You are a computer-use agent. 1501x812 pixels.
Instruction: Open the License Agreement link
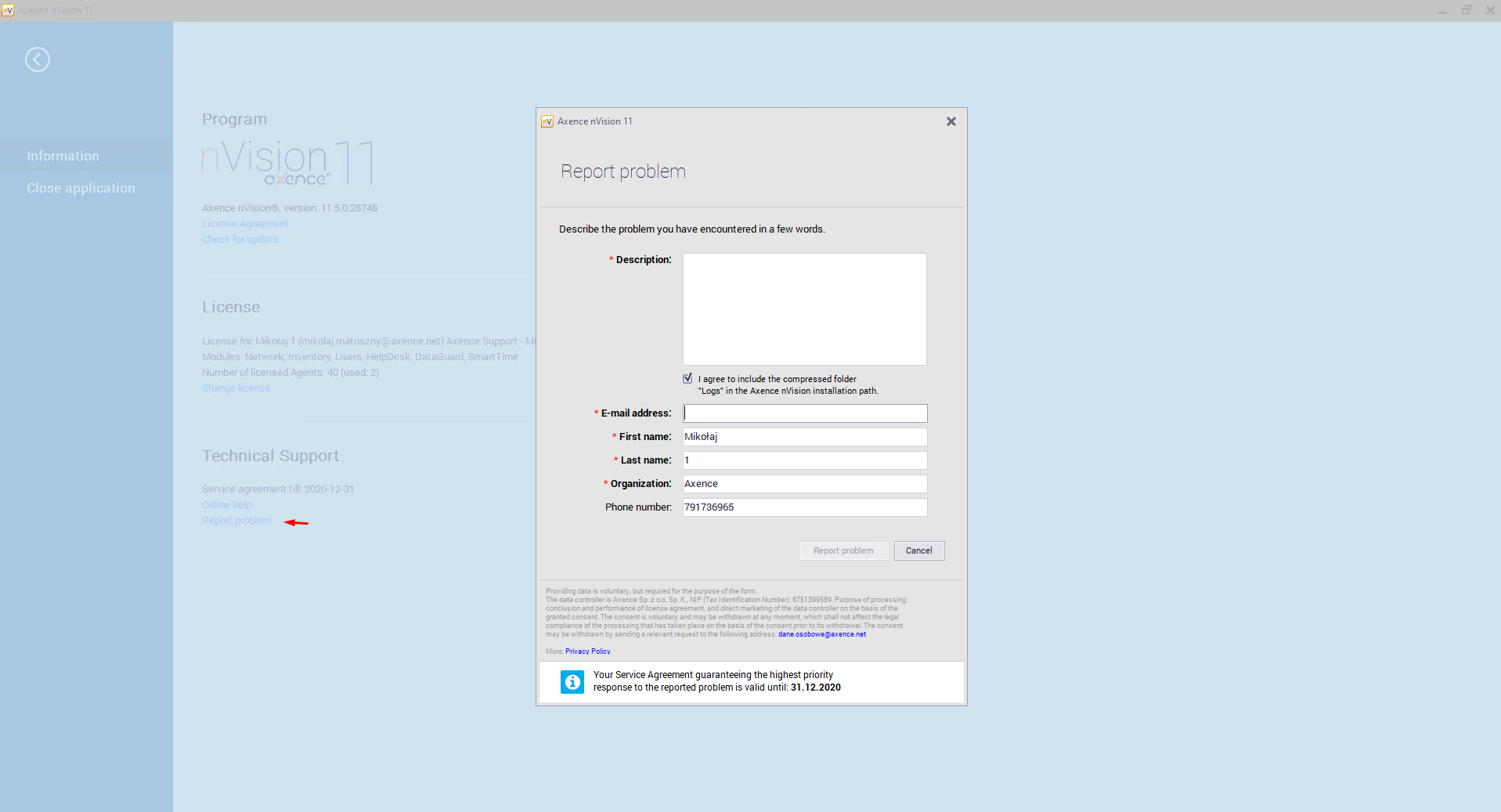(245, 224)
